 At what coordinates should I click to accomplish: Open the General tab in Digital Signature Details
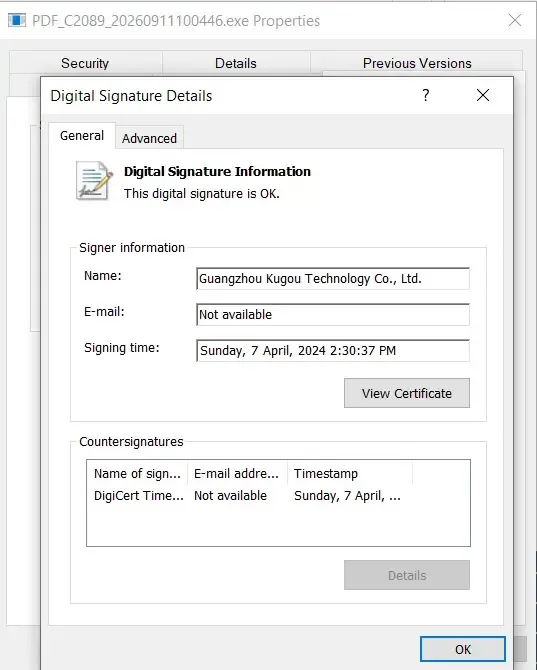pyautogui.click(x=82, y=136)
